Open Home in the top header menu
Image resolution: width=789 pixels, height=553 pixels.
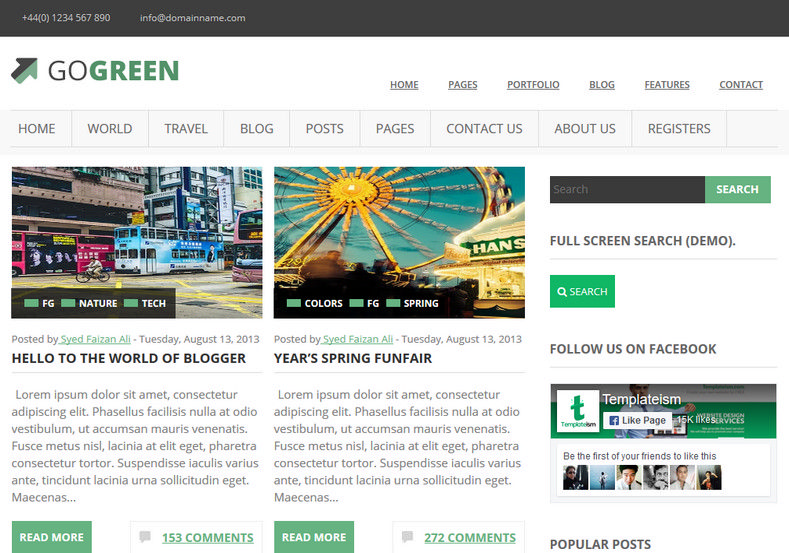404,85
